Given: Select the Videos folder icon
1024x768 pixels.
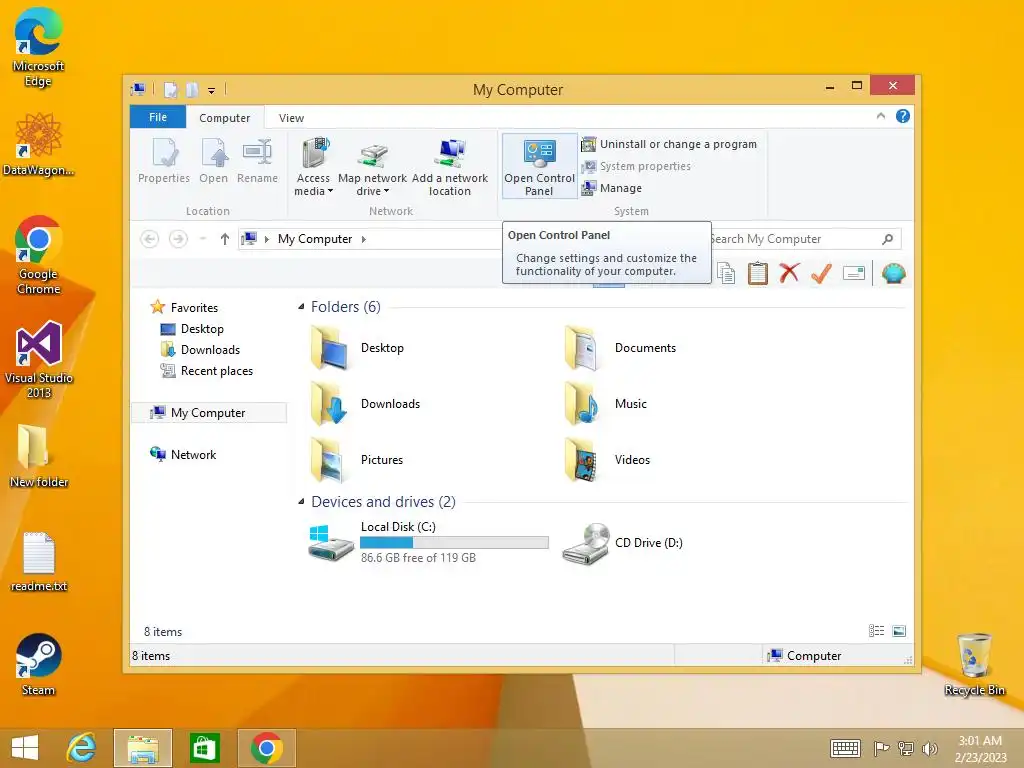Looking at the screenshot, I should coord(581,460).
